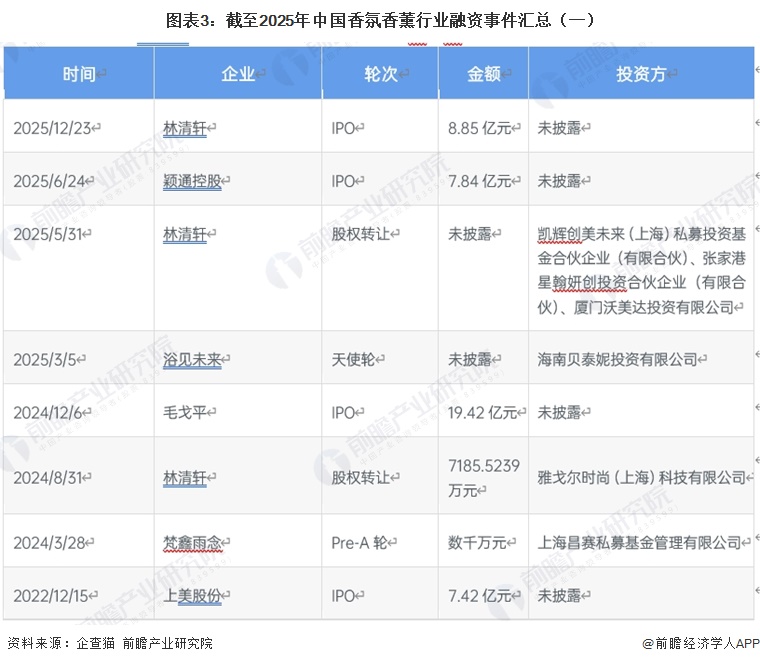760x664 pixels.
Task: Click IPO in the 毛戈平 row
Action: point(343,412)
